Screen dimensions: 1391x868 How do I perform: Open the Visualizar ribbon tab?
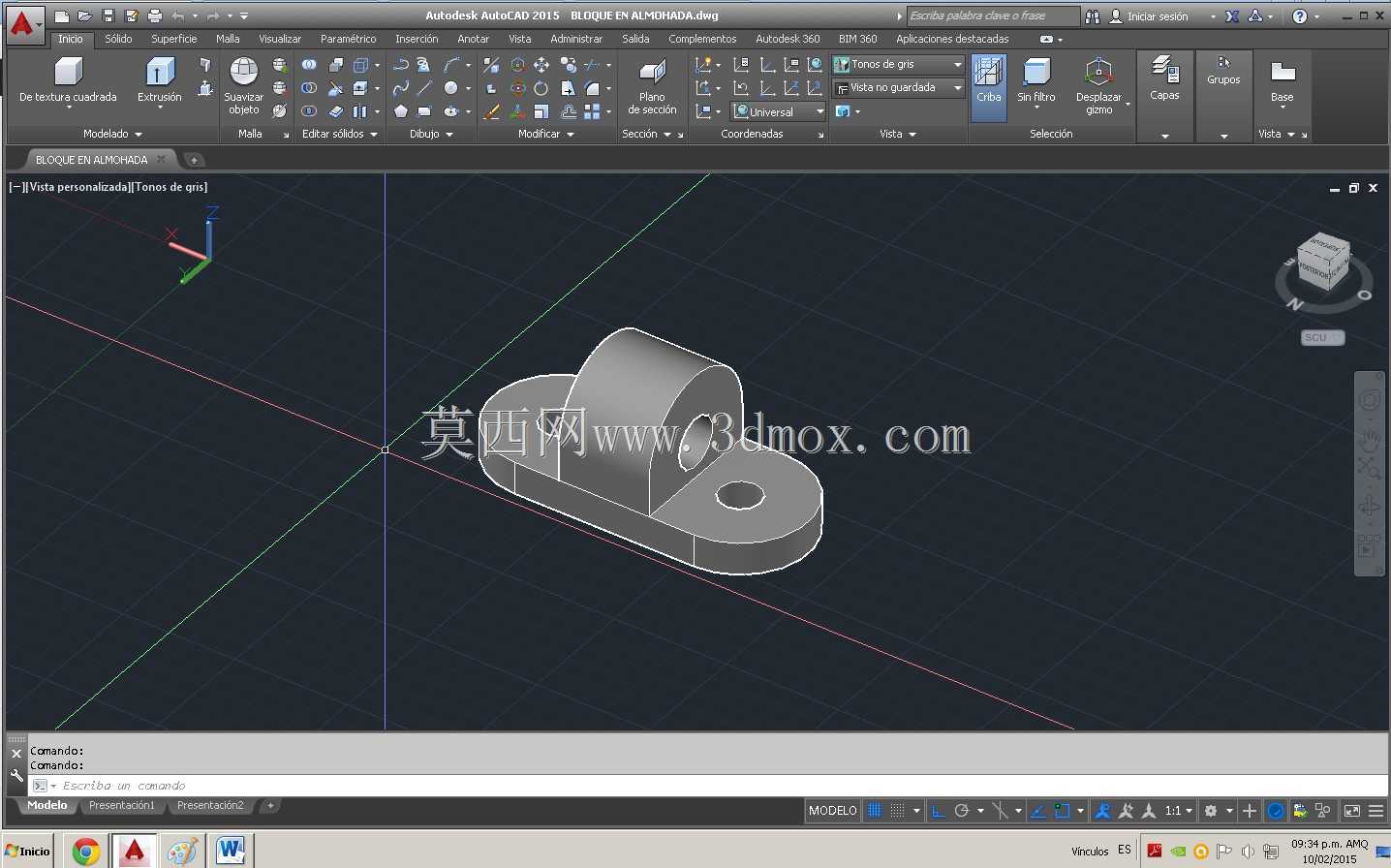(x=280, y=39)
